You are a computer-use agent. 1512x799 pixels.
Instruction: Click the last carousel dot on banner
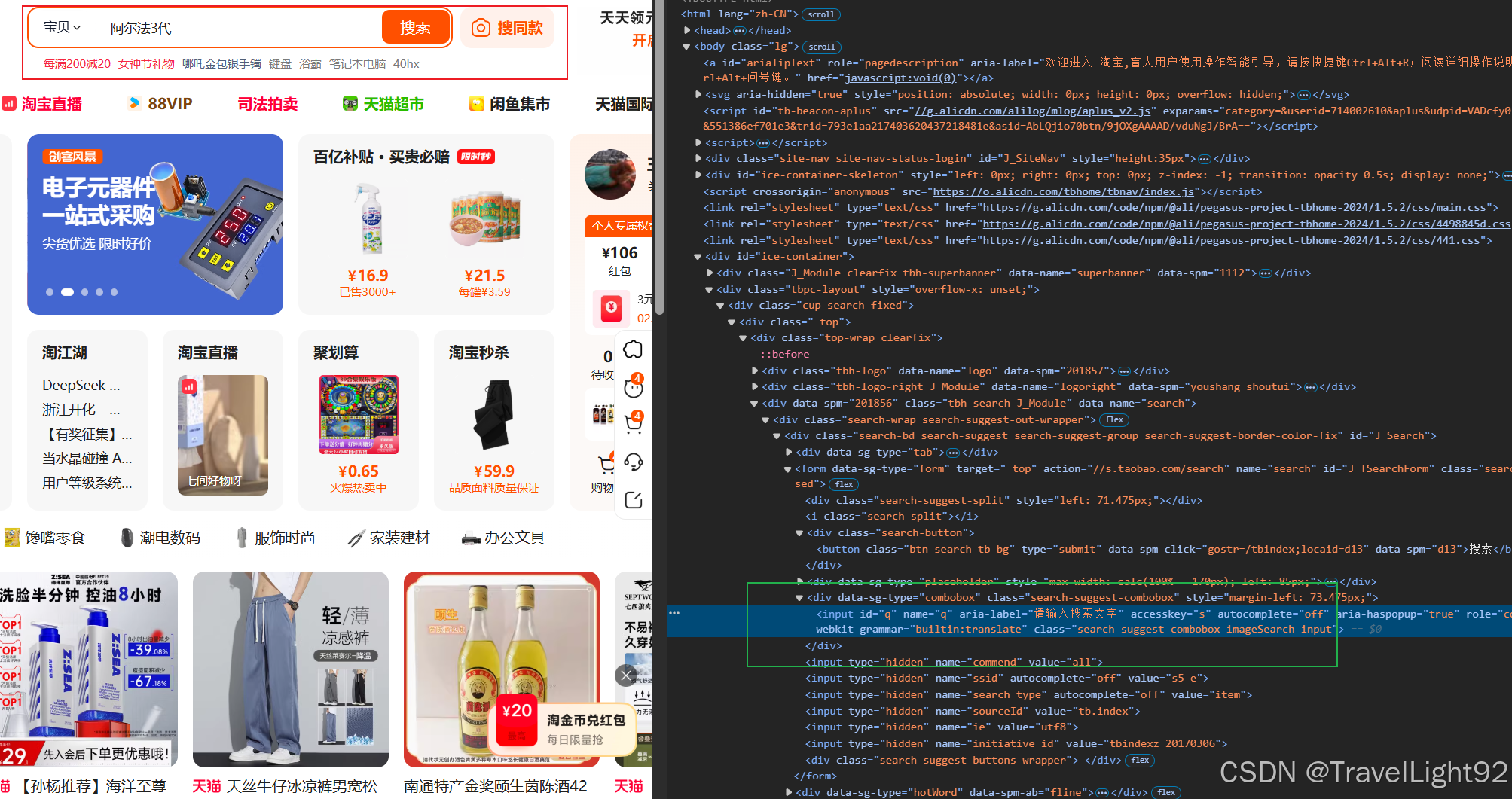[x=114, y=292]
